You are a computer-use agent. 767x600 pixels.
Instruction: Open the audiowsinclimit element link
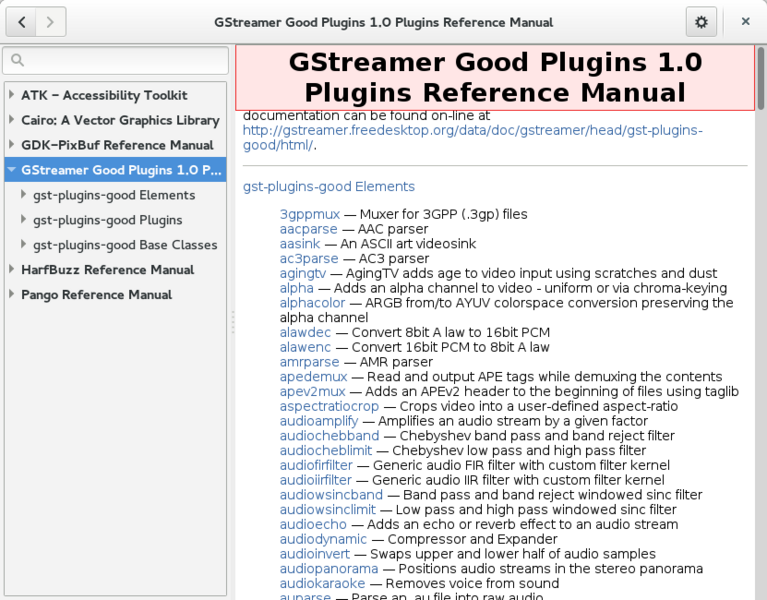tap(327, 510)
